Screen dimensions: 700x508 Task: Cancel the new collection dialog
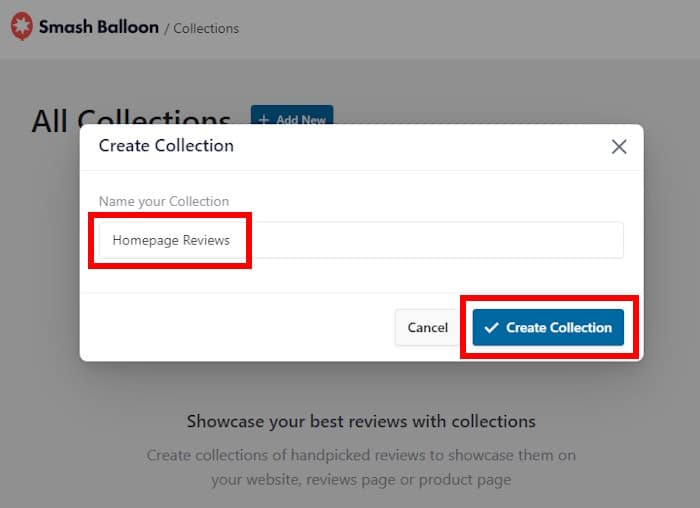tap(427, 328)
